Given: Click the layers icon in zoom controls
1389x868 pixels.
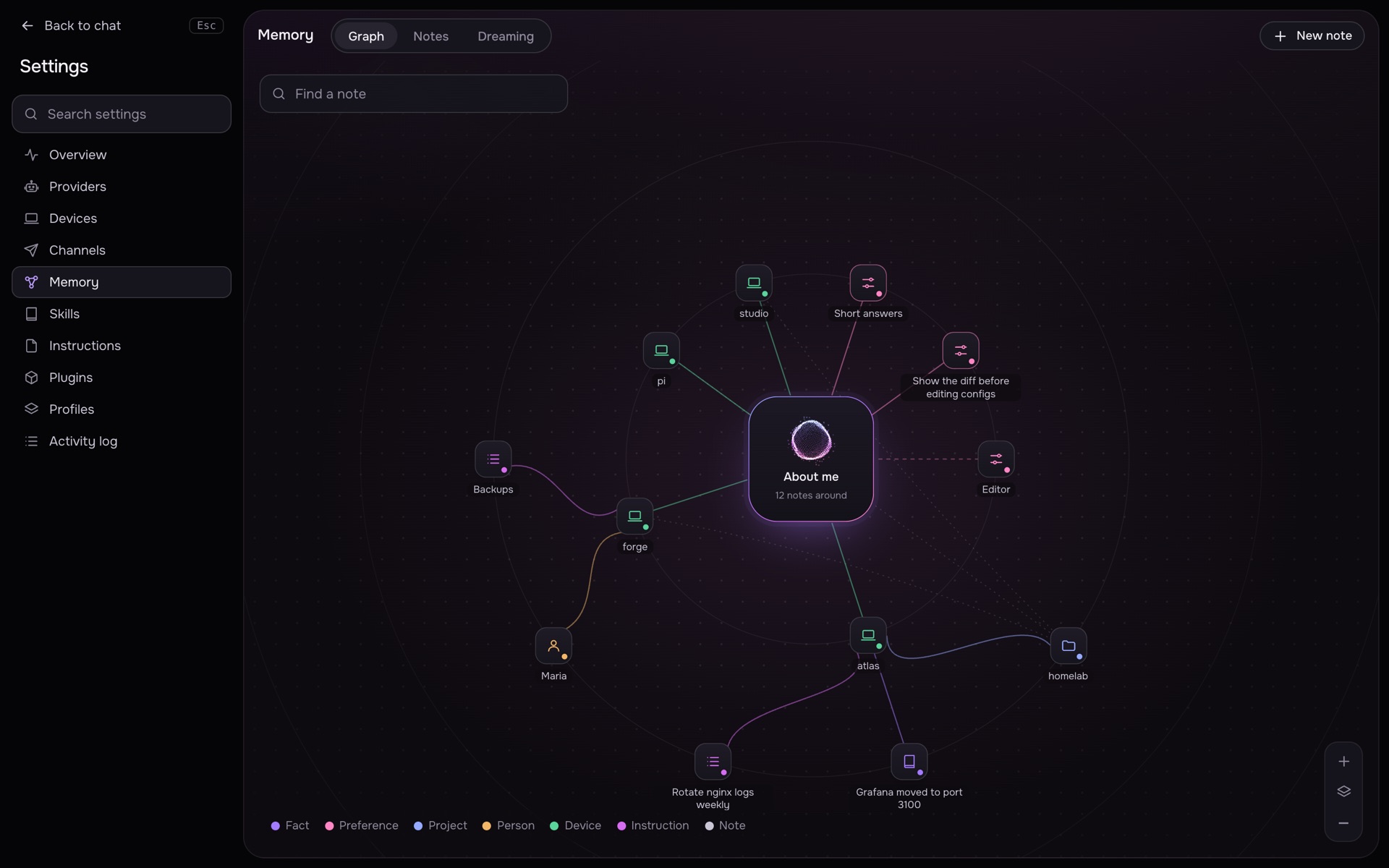Looking at the screenshot, I should (x=1343, y=791).
